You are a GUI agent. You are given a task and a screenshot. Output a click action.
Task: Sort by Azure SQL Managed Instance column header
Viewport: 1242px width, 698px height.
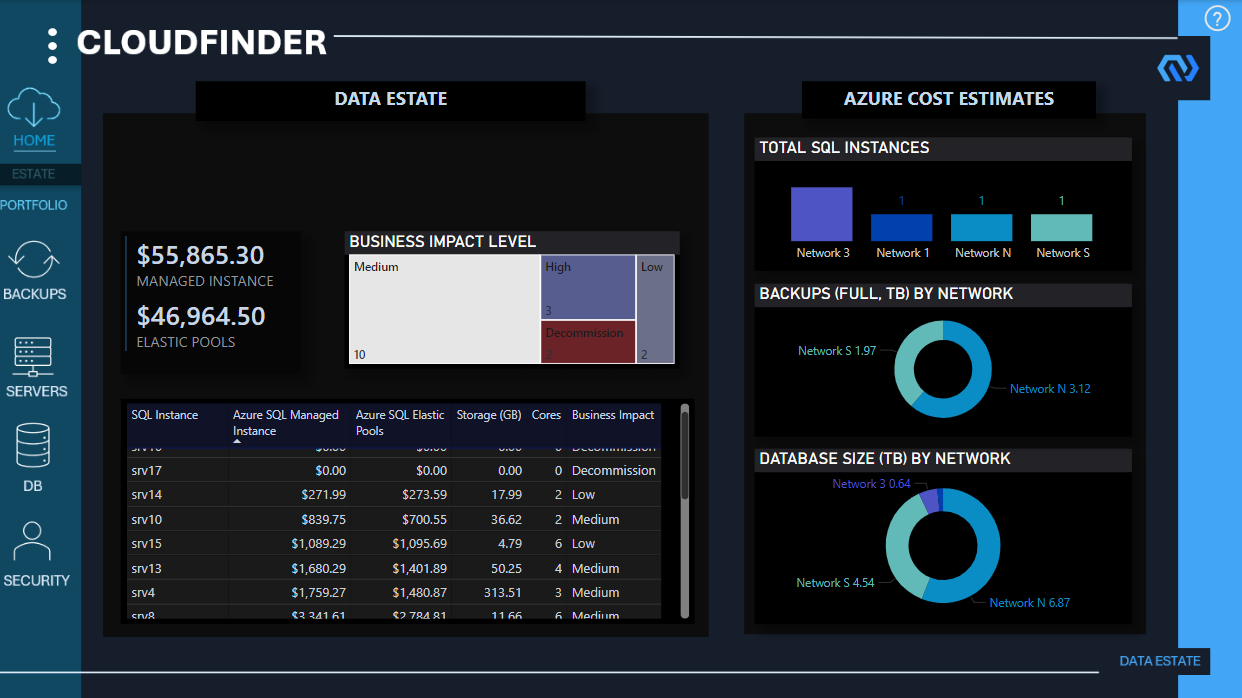click(286, 423)
